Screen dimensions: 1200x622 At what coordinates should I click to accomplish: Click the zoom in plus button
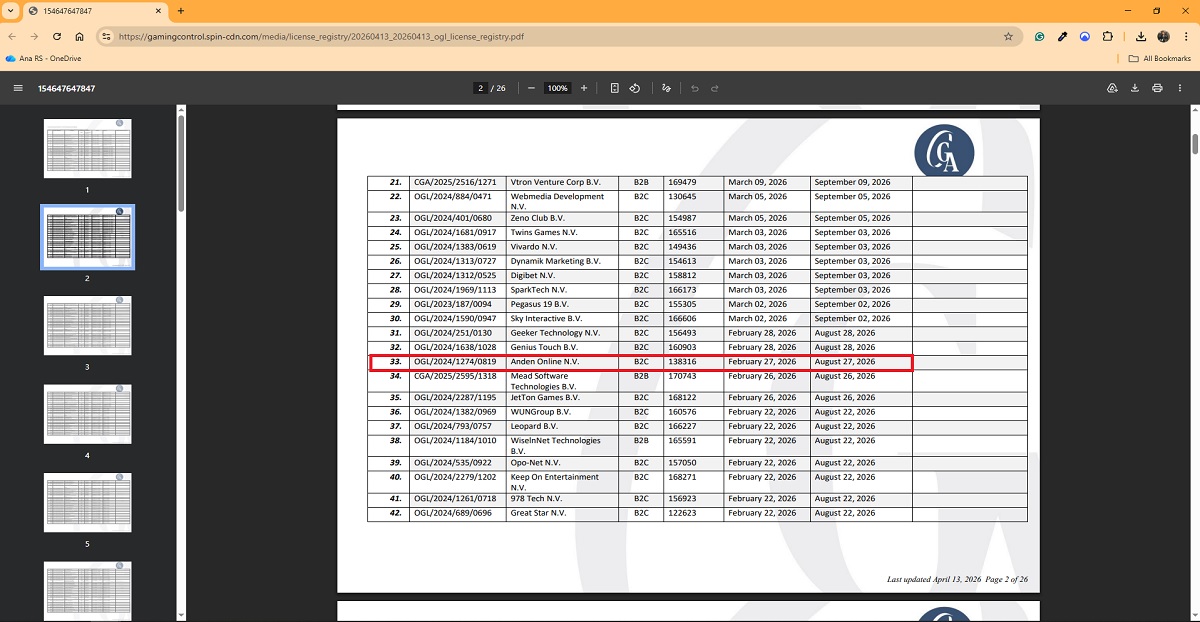(584, 88)
